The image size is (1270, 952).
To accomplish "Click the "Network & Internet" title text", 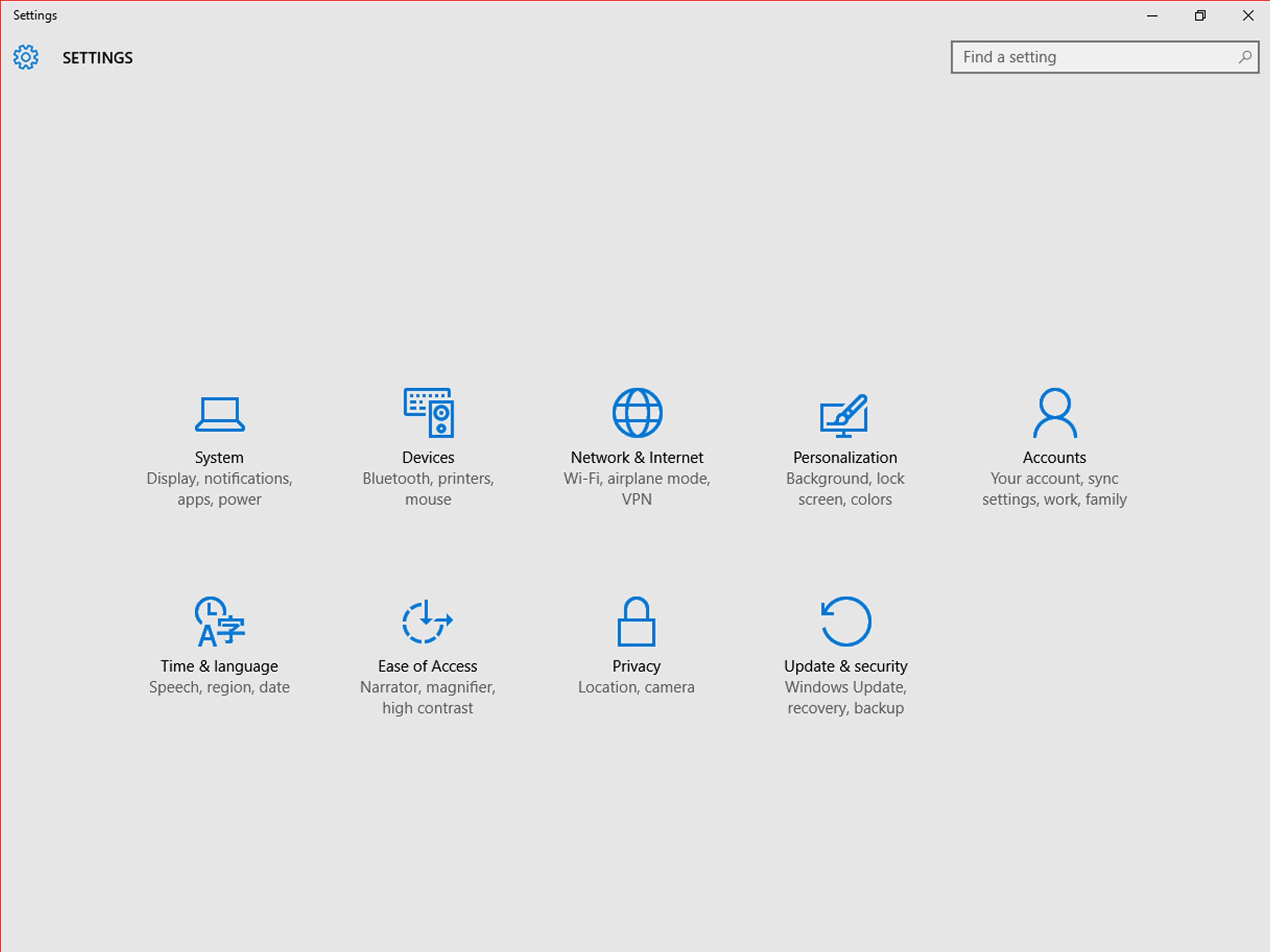I will (636, 457).
